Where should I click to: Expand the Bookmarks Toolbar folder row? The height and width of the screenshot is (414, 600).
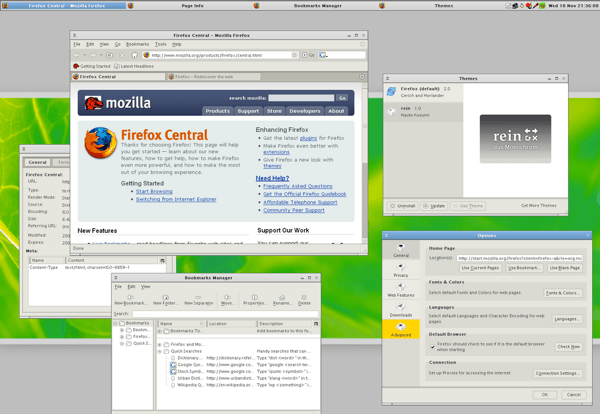(159, 331)
